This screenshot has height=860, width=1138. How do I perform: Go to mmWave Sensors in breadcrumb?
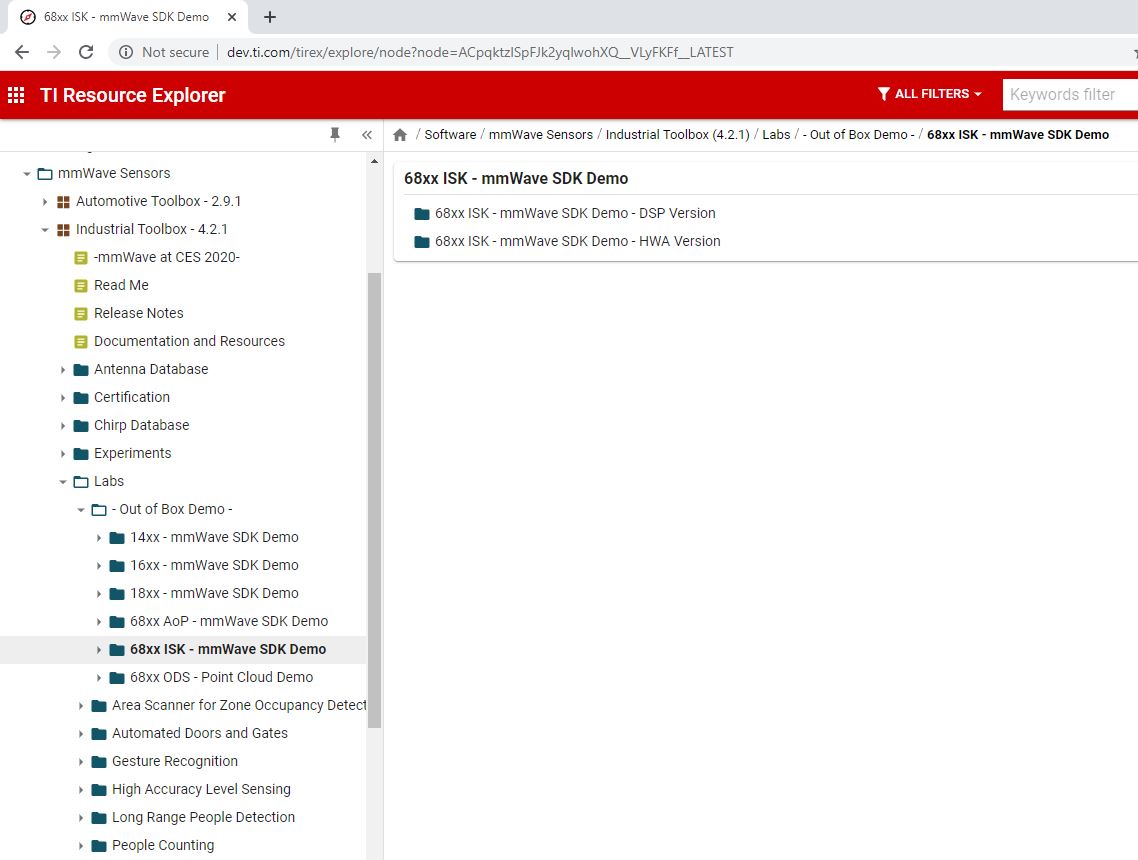coord(541,134)
